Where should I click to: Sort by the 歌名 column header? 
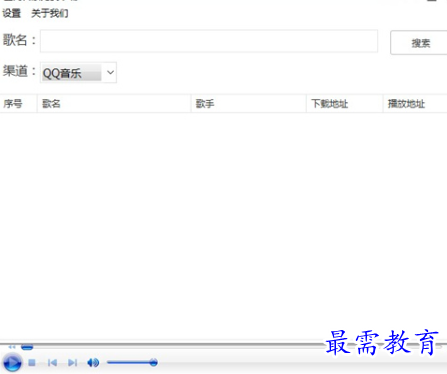tap(114, 104)
